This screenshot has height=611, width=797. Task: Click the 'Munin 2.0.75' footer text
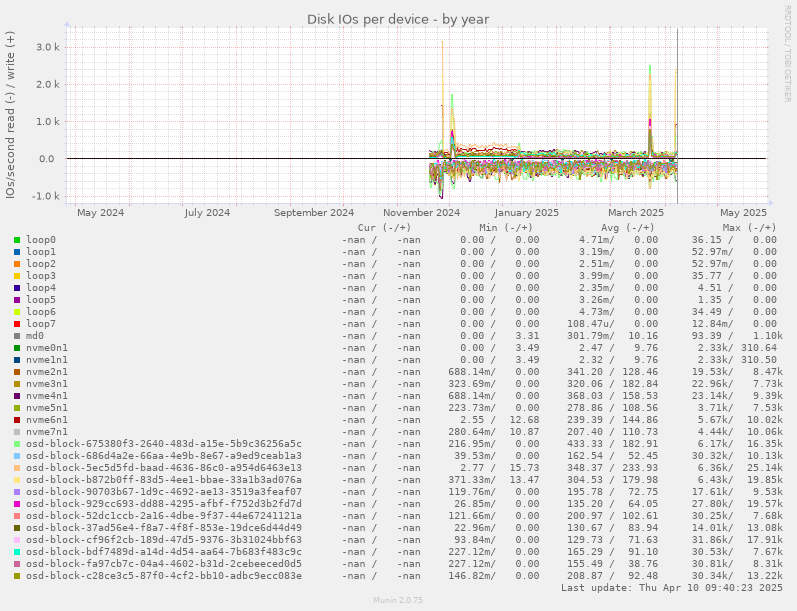[398, 600]
